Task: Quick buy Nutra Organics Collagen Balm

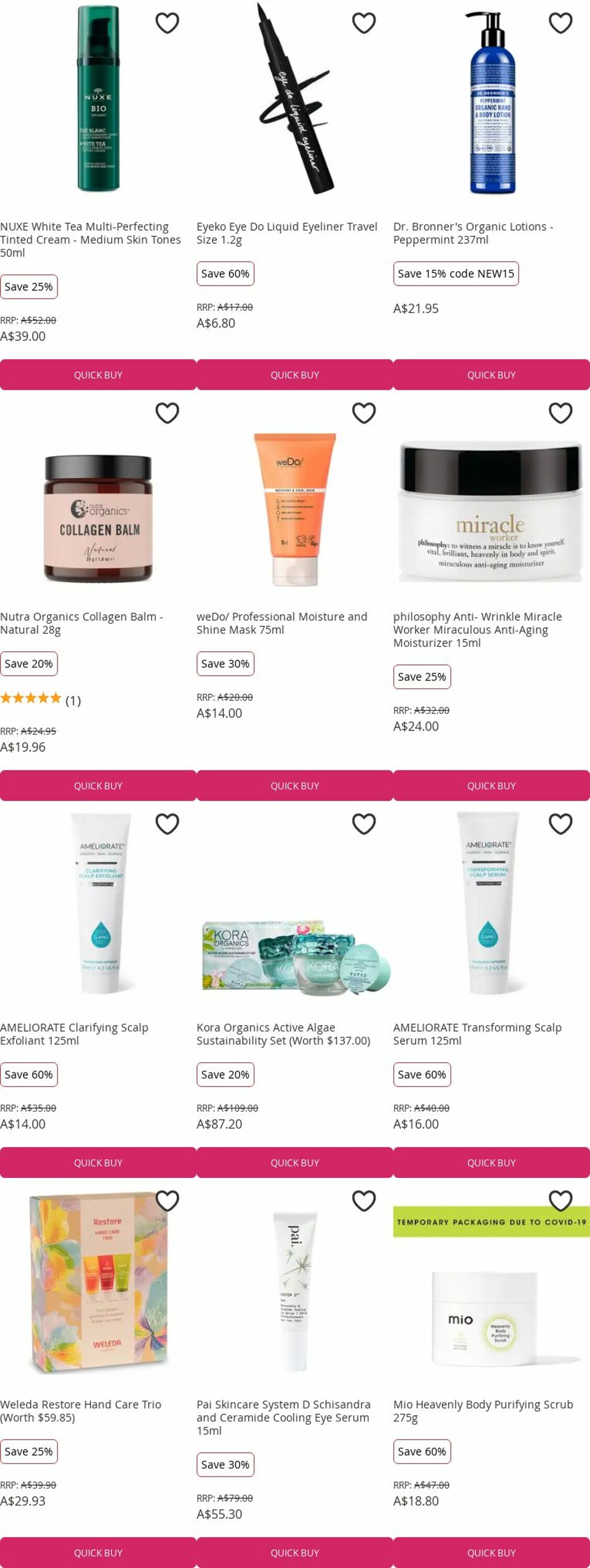Action: point(98,786)
